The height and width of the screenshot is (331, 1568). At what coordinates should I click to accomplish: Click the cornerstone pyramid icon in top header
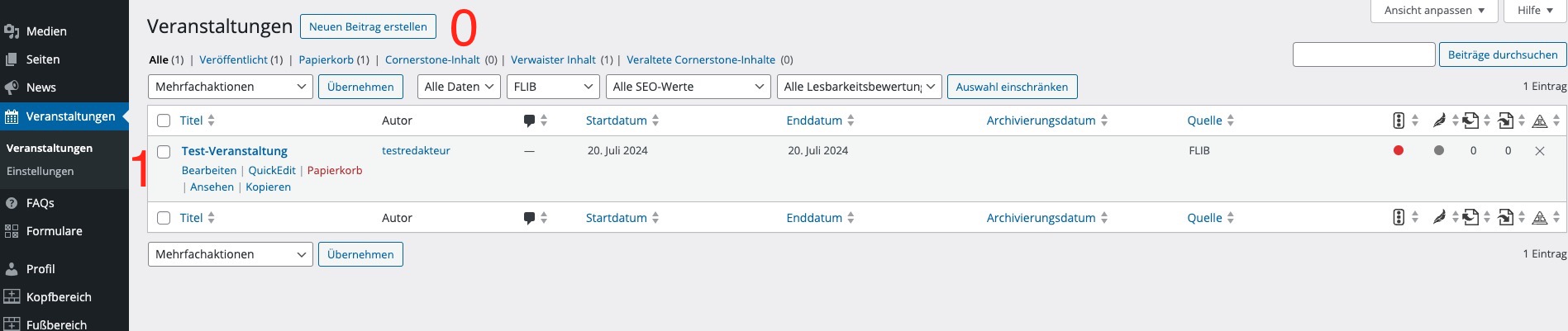1539,121
